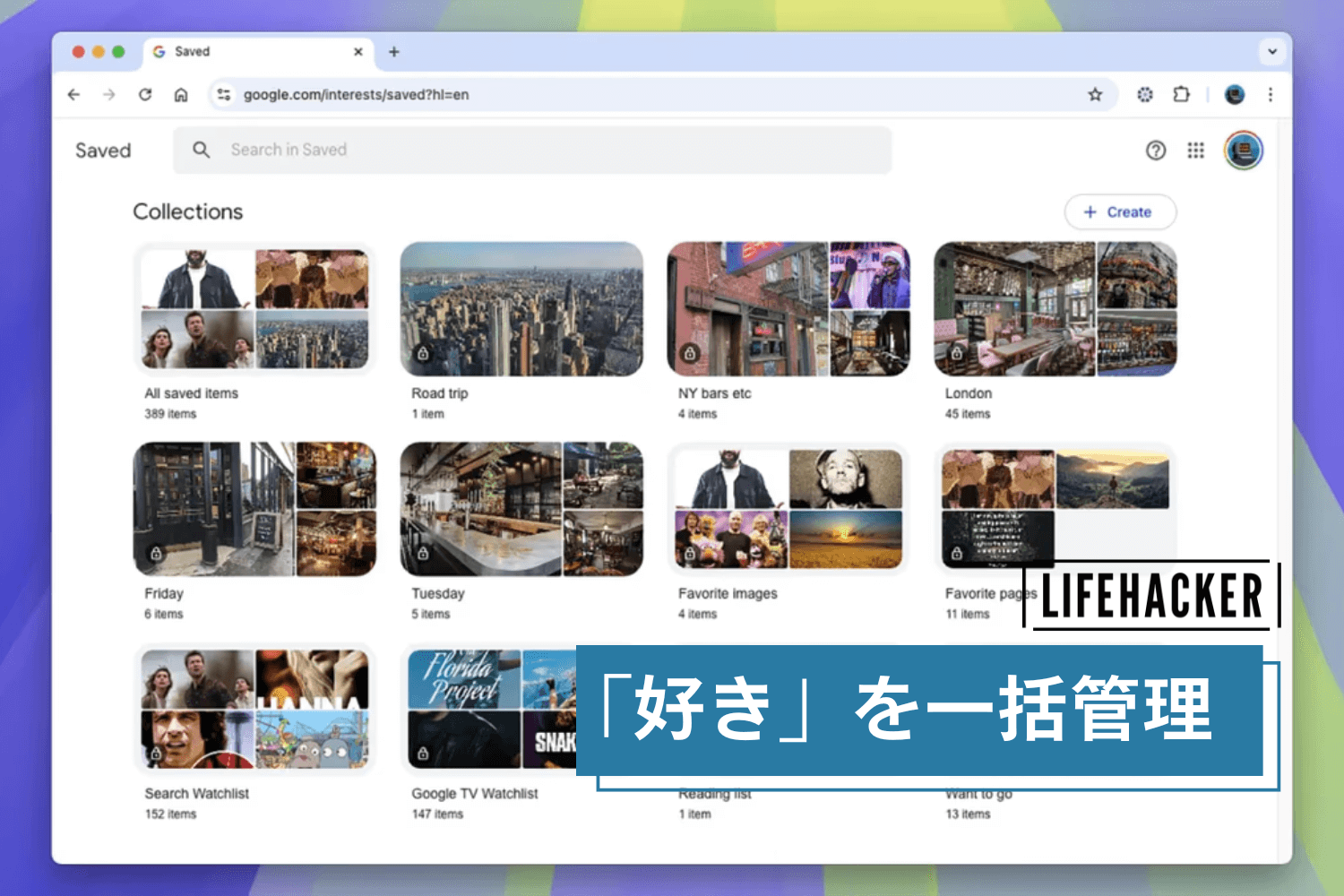Open Chrome's three-dot menu
The image size is (1344, 896).
(x=1271, y=94)
